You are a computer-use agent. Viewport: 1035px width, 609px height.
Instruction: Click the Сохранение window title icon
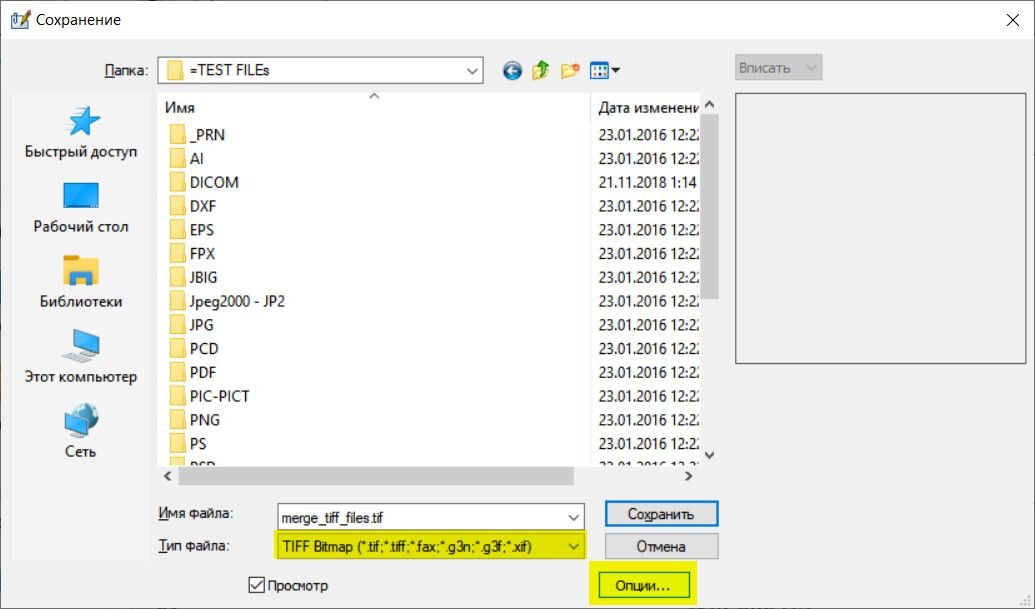20,20
